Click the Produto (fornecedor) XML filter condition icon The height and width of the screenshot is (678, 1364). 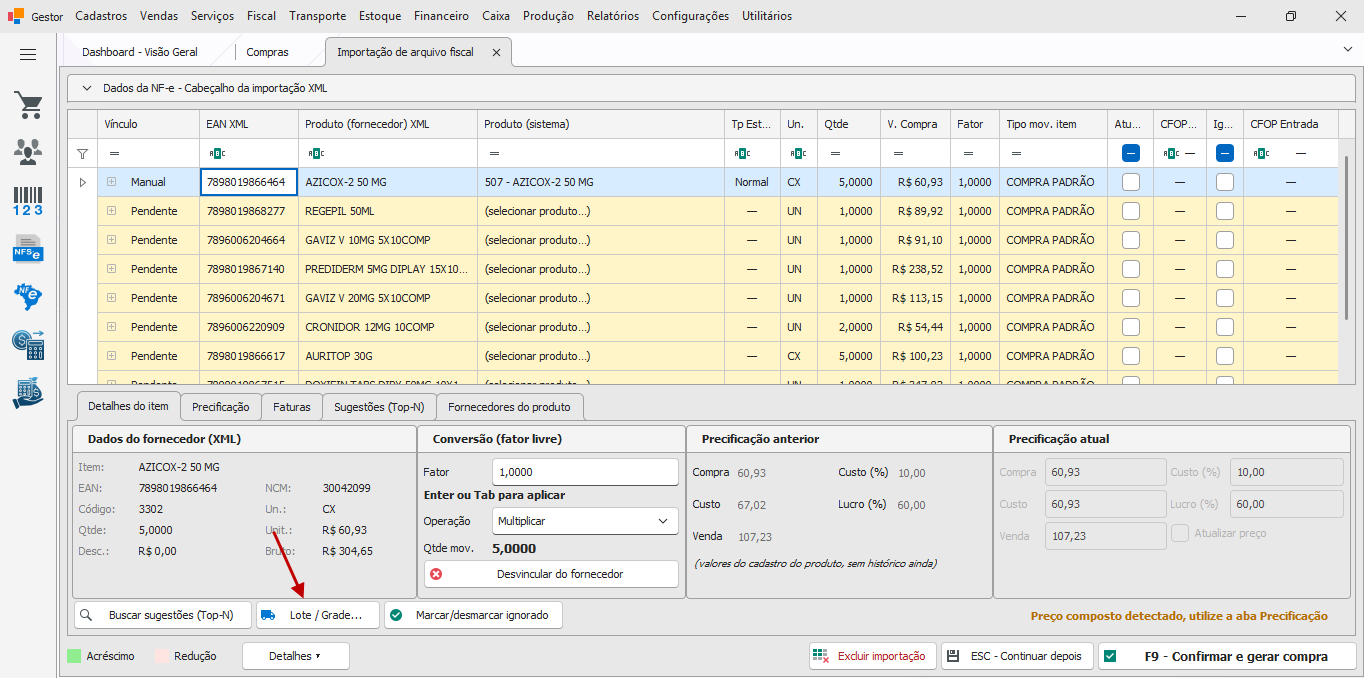316,153
